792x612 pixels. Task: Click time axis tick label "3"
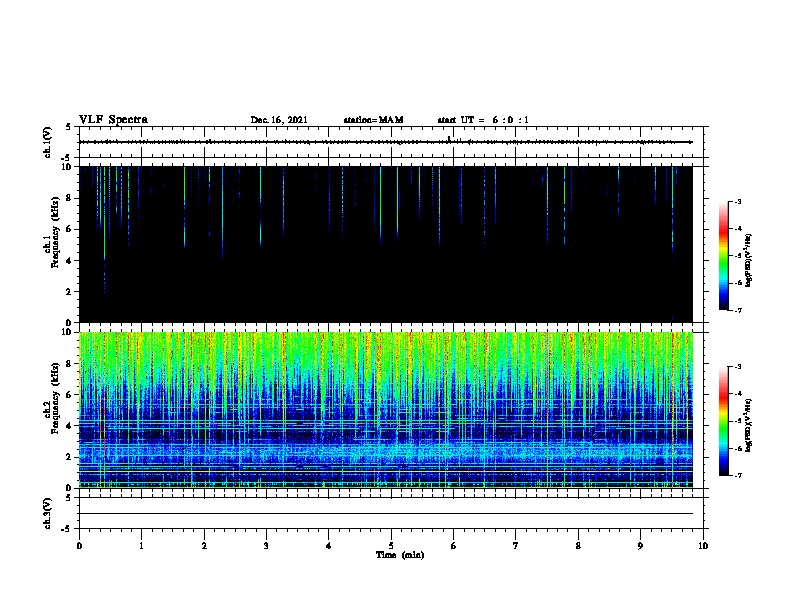pyautogui.click(x=266, y=546)
